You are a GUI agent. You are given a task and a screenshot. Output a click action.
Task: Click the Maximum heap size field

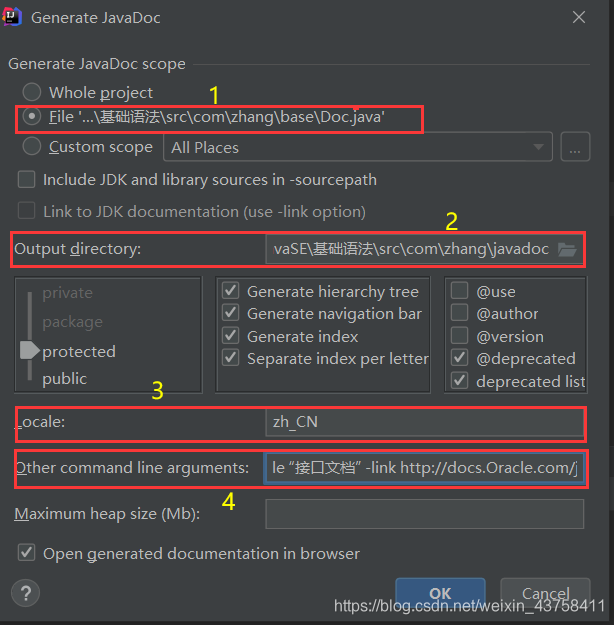tap(424, 514)
